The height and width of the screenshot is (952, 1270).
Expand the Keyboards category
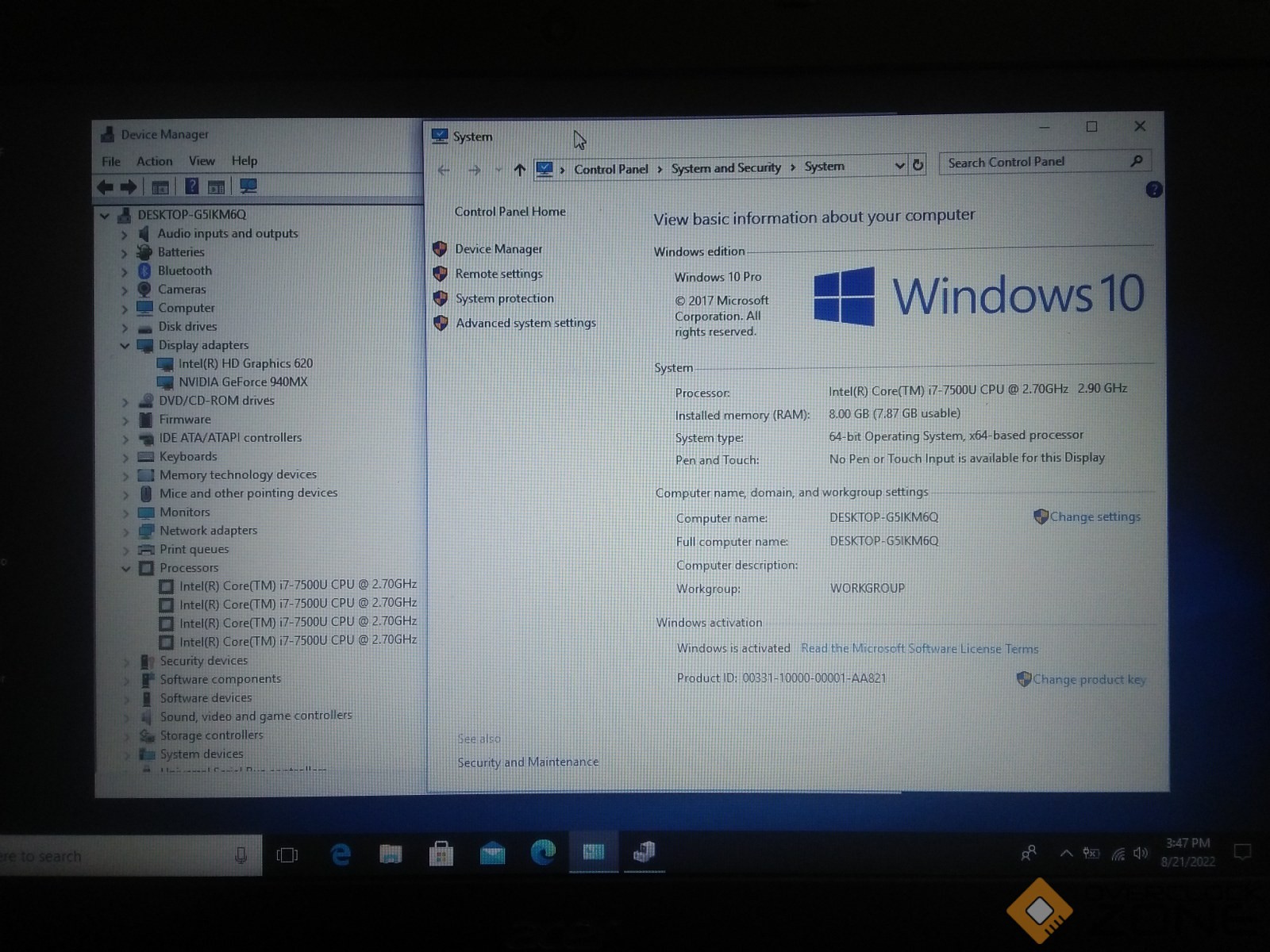coord(125,458)
